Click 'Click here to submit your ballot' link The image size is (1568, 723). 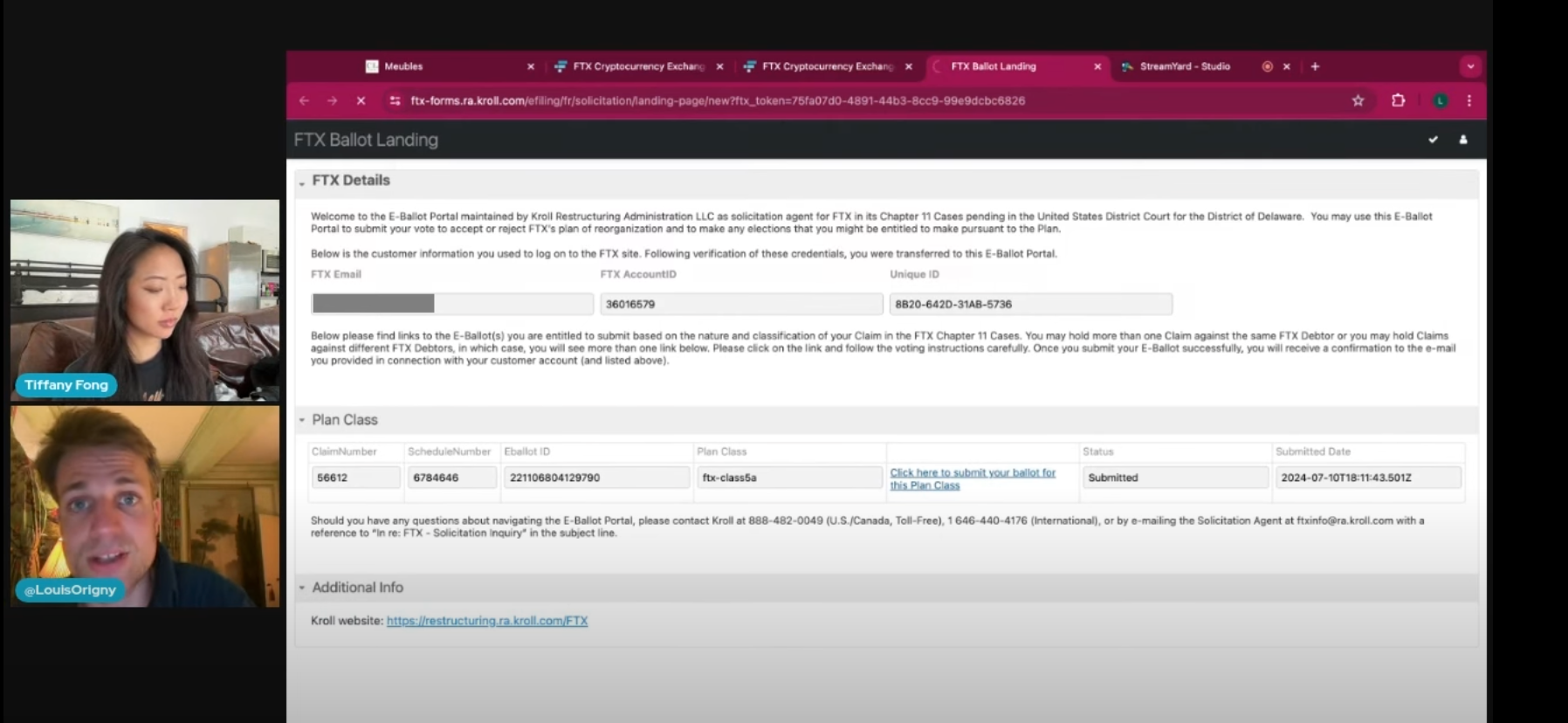(x=973, y=479)
